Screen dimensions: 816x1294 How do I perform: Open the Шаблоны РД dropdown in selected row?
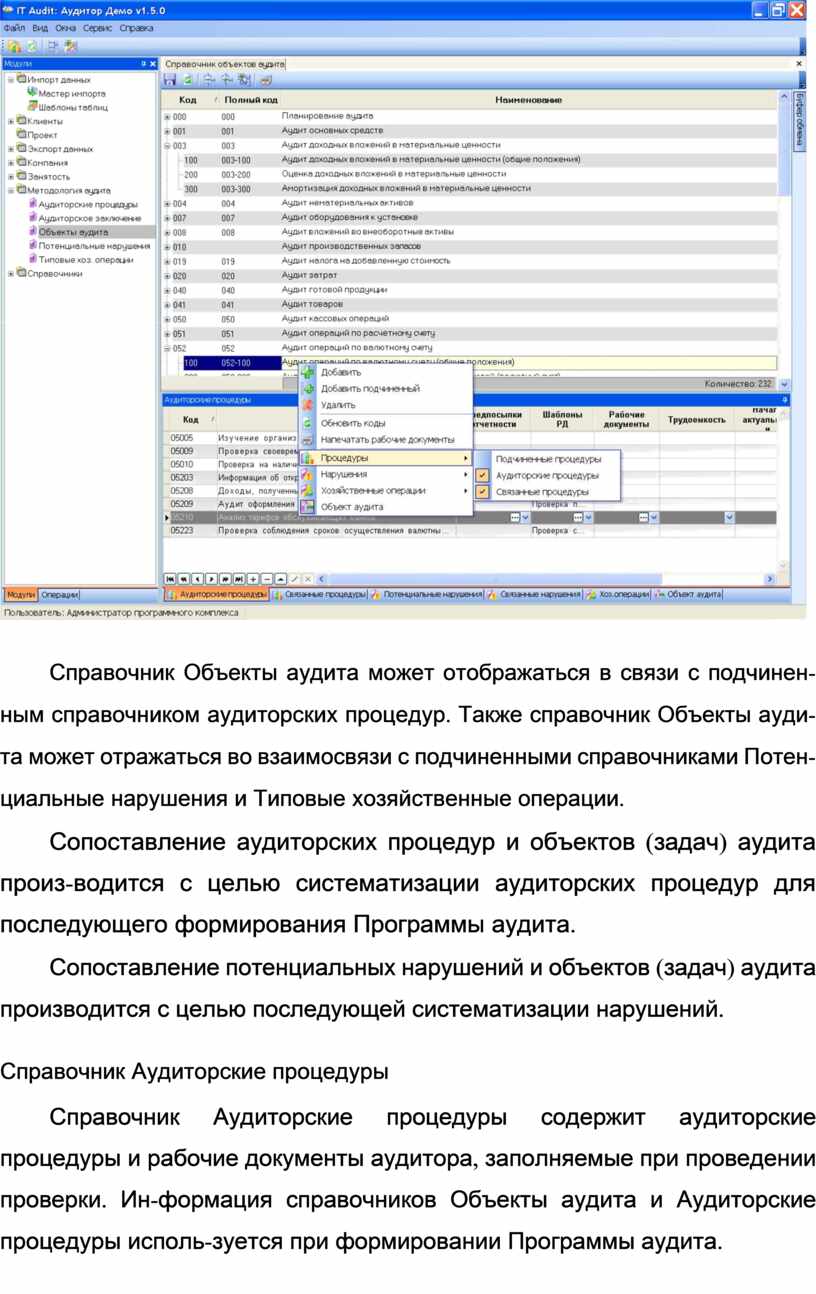pos(588,517)
